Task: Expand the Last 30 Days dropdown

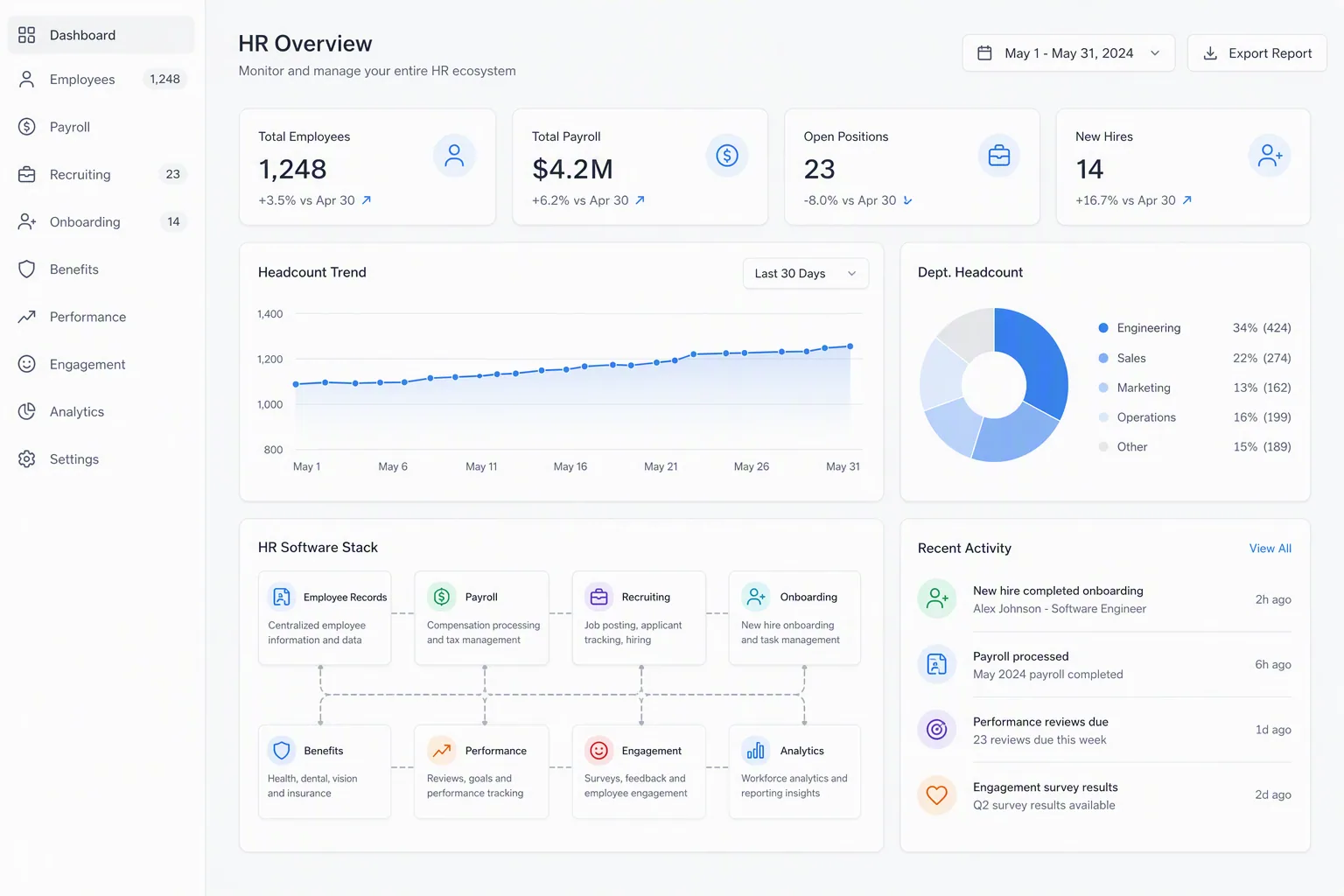Action: 806,274
